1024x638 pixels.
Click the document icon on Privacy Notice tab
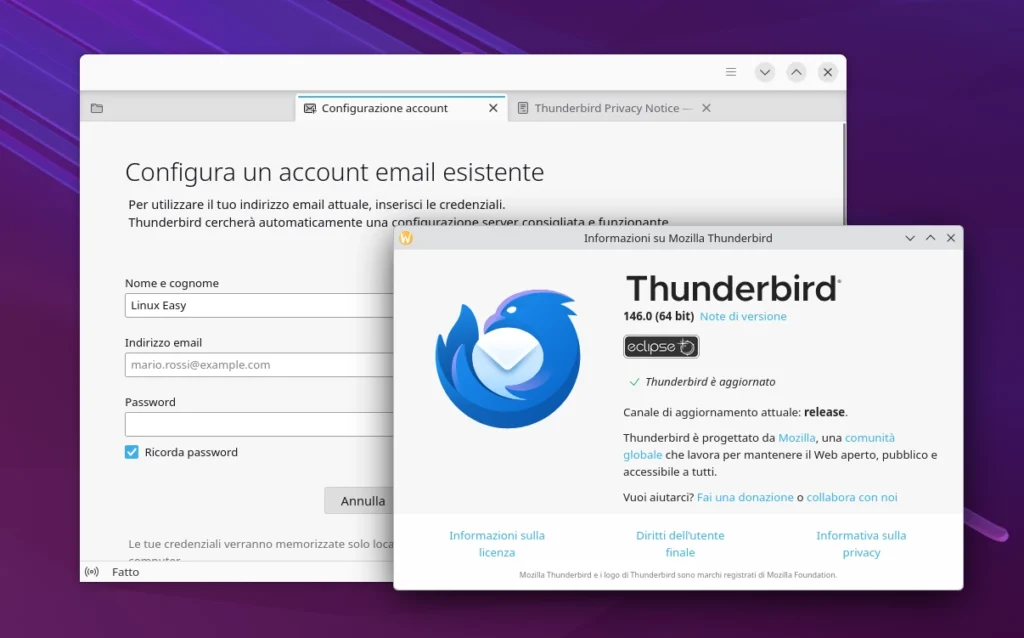[522, 107]
